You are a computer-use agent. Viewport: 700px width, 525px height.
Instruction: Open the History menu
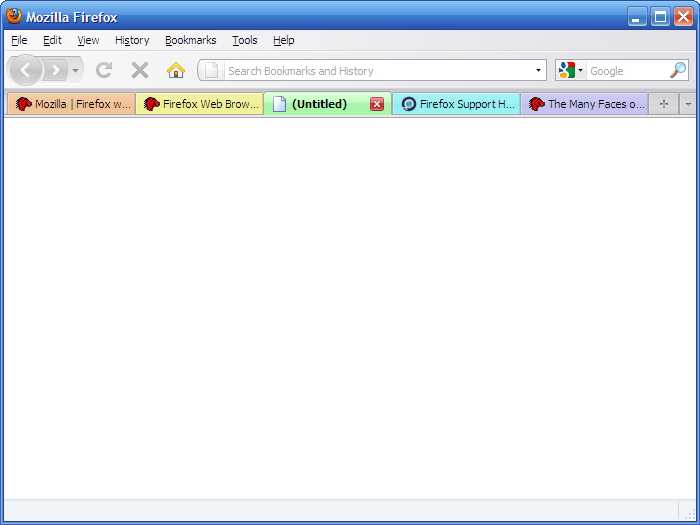(x=132, y=40)
